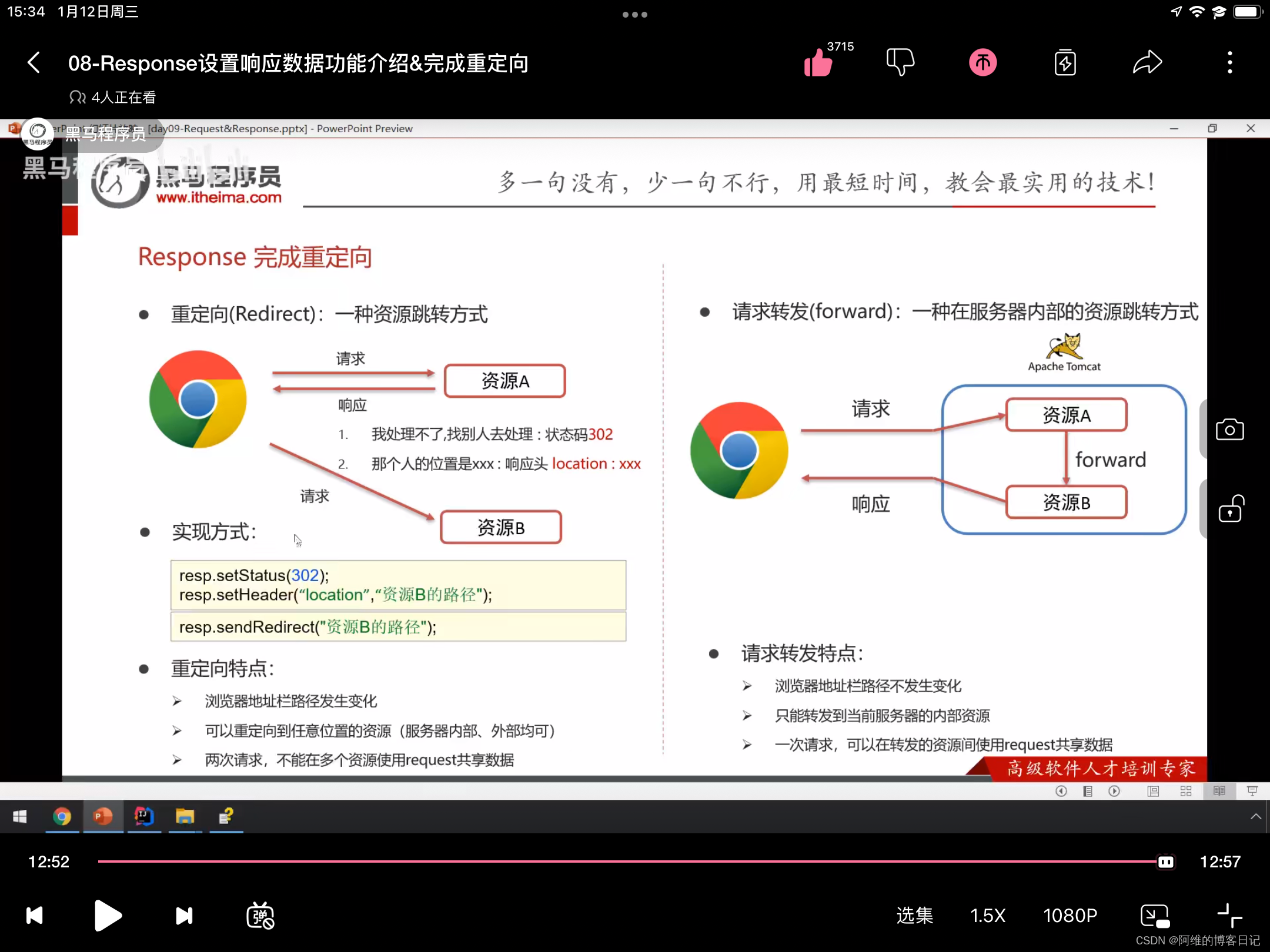Exit fullscreen with corner icon
The image size is (1270, 952).
pyautogui.click(x=1229, y=916)
